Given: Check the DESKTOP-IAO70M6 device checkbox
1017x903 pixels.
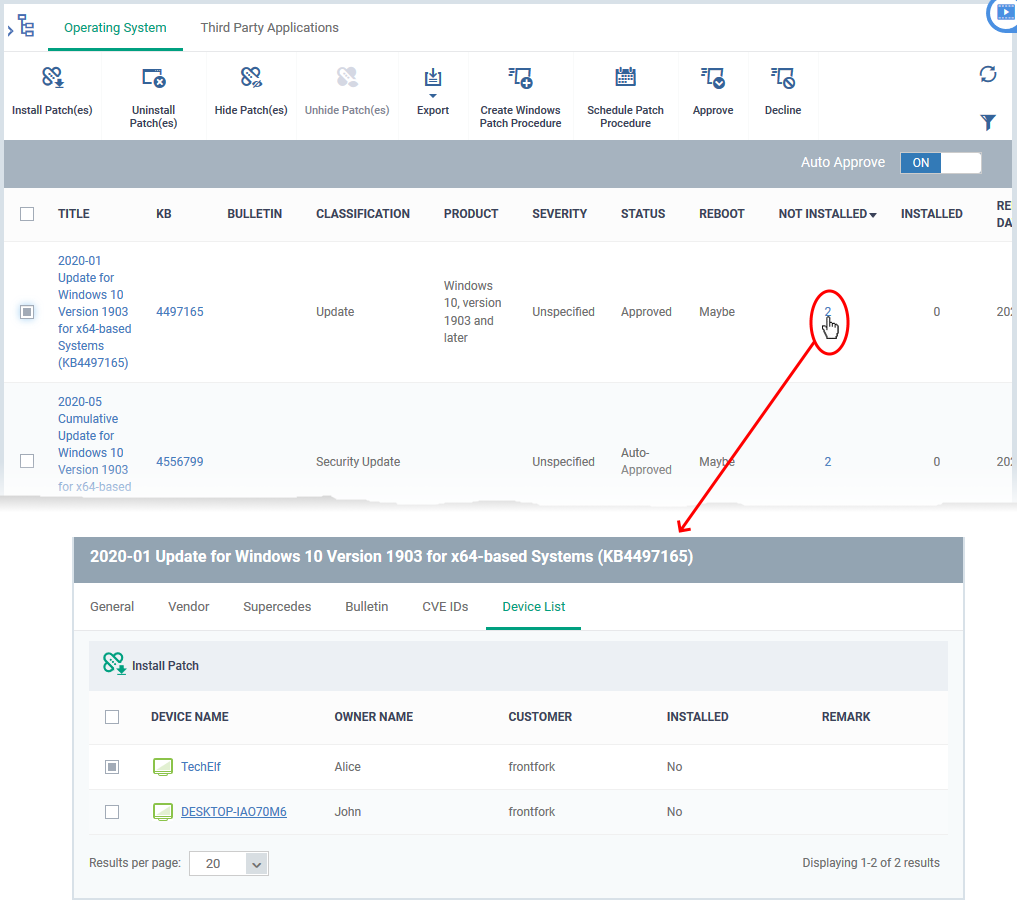Looking at the screenshot, I should coord(112,812).
